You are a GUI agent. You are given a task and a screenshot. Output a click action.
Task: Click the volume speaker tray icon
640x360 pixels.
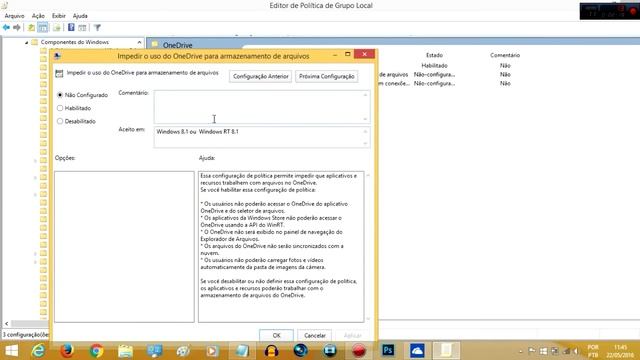click(577, 351)
